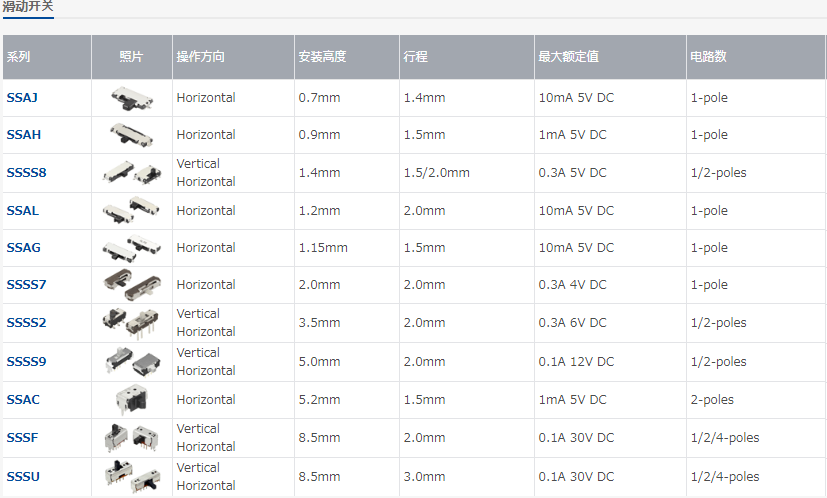The height and width of the screenshot is (498, 827).
Task: Open the SSAH series link
Action: pos(23,135)
